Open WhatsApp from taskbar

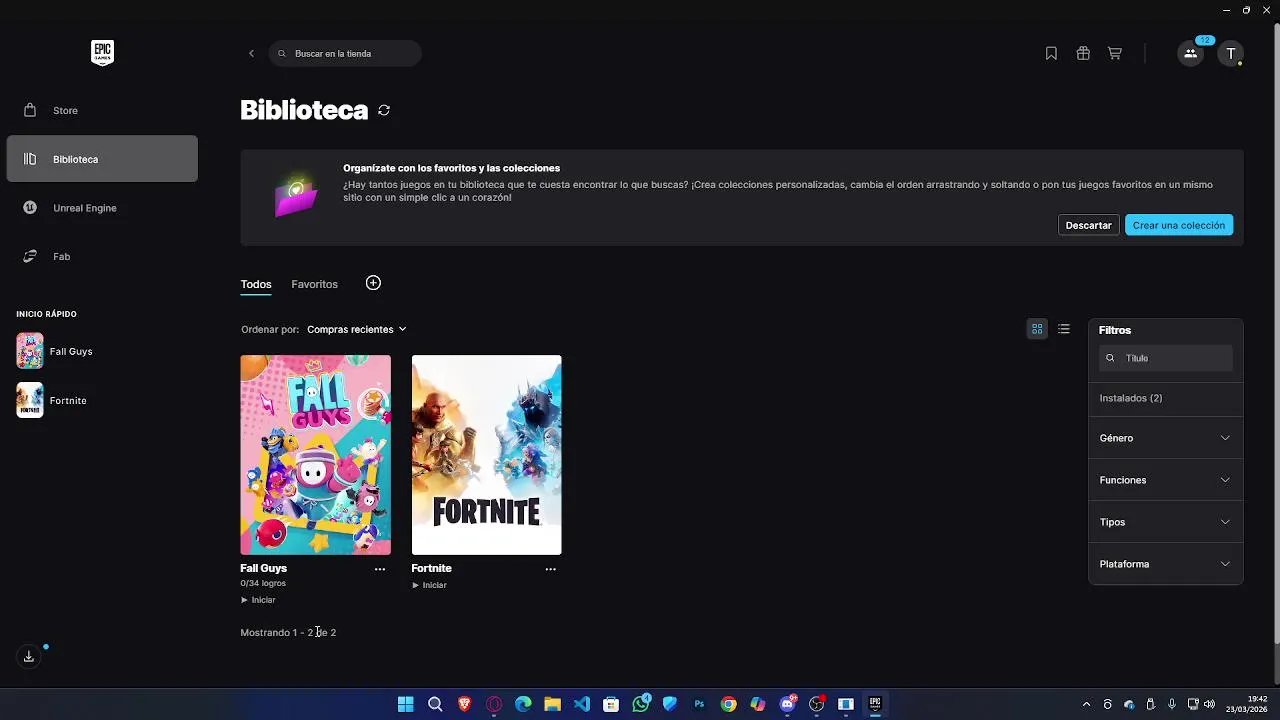tap(641, 704)
